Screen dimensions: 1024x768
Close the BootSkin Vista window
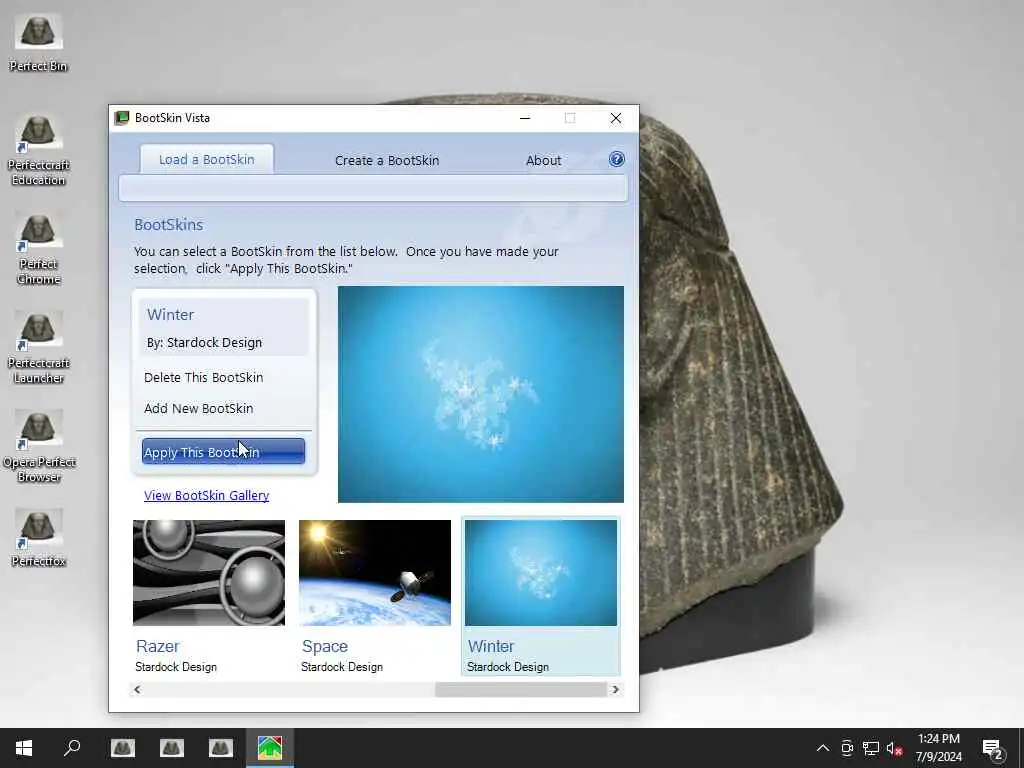click(616, 118)
